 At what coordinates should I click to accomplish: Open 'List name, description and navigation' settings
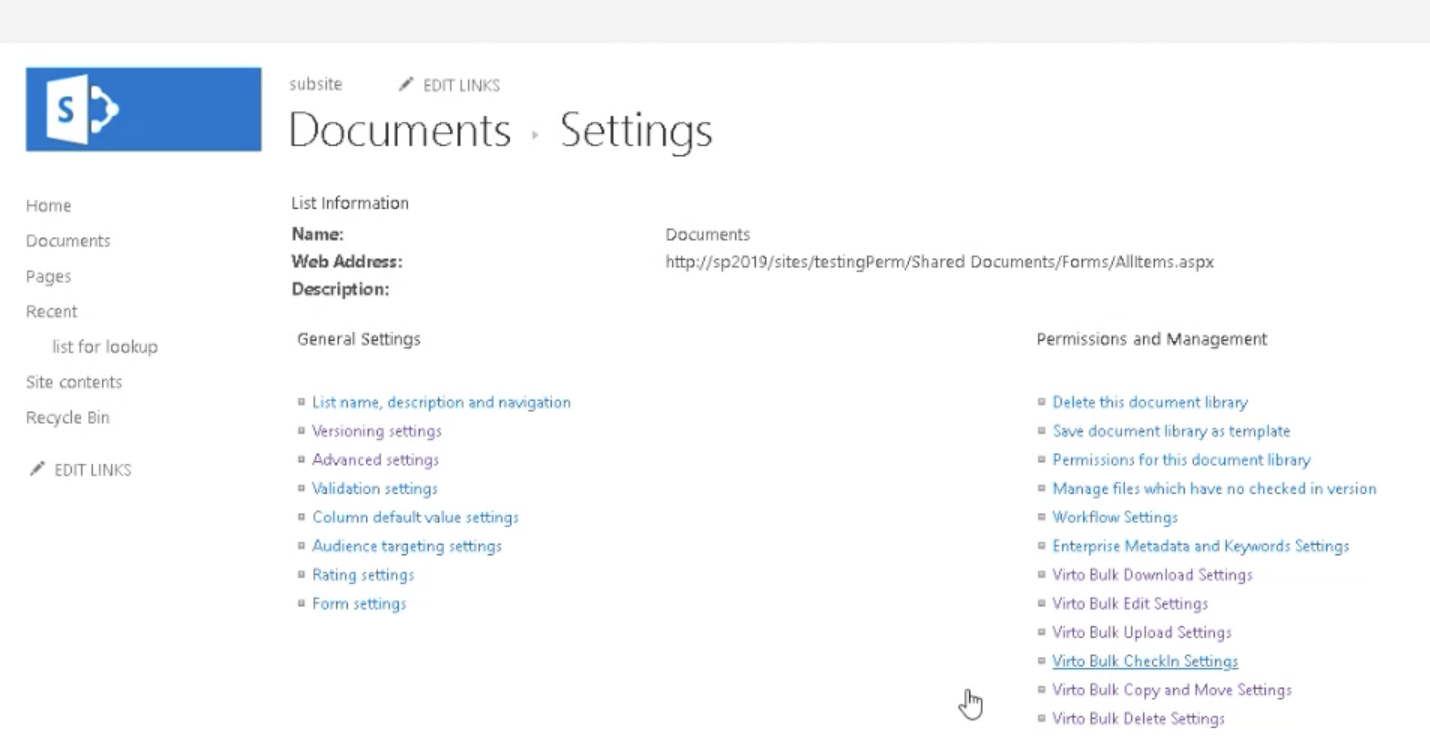click(441, 402)
